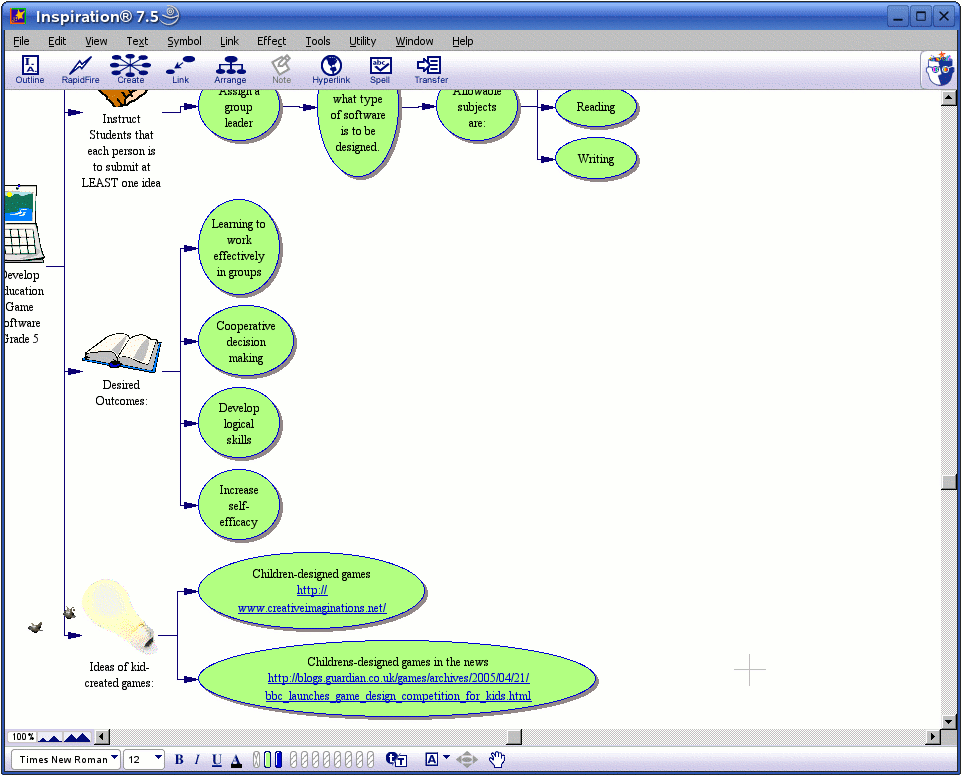
Task: Select the green fill color swatch
Action: (268, 759)
